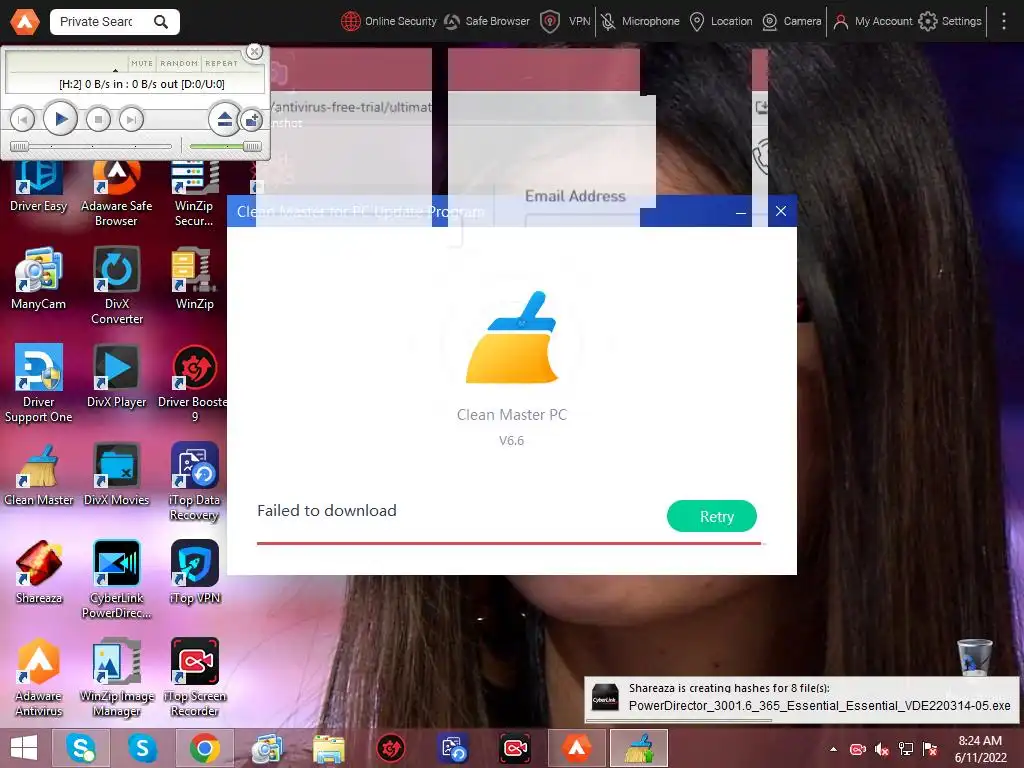Open the taskbar clock showing 8:24 AM
Screen dimensions: 1024x768
click(980, 749)
